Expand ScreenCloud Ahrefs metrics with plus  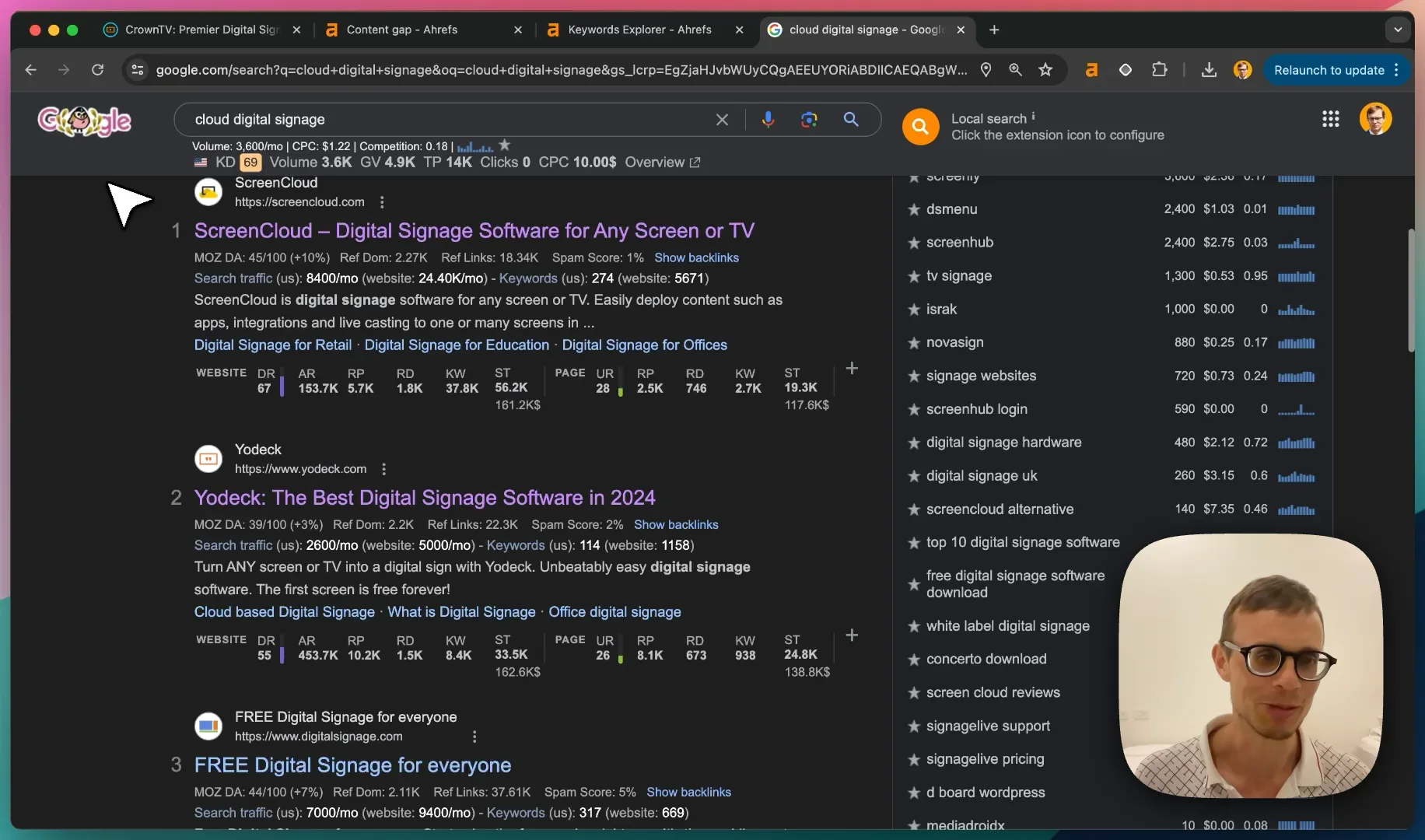(852, 369)
